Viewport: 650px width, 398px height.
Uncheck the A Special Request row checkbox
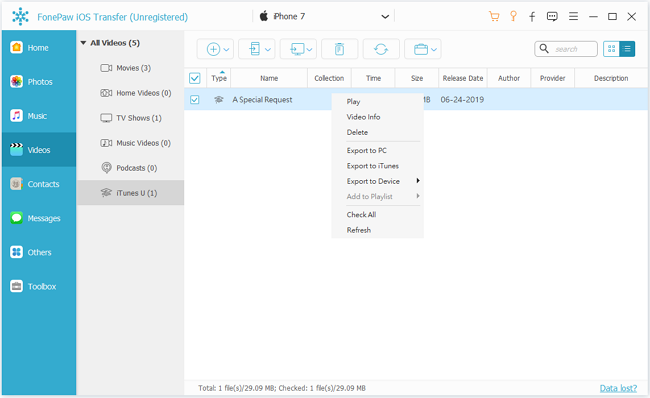click(x=194, y=100)
